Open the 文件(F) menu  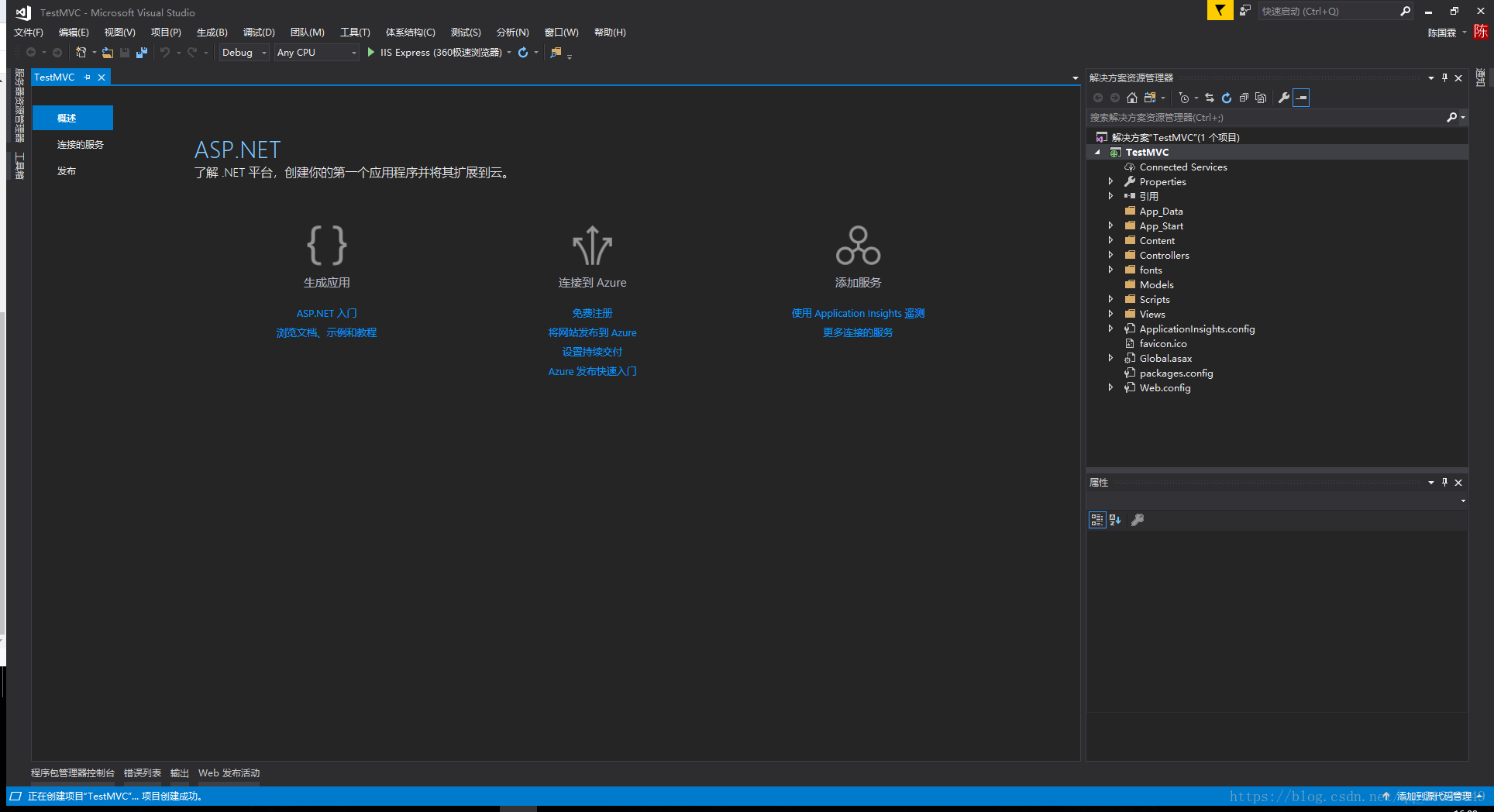coord(29,33)
